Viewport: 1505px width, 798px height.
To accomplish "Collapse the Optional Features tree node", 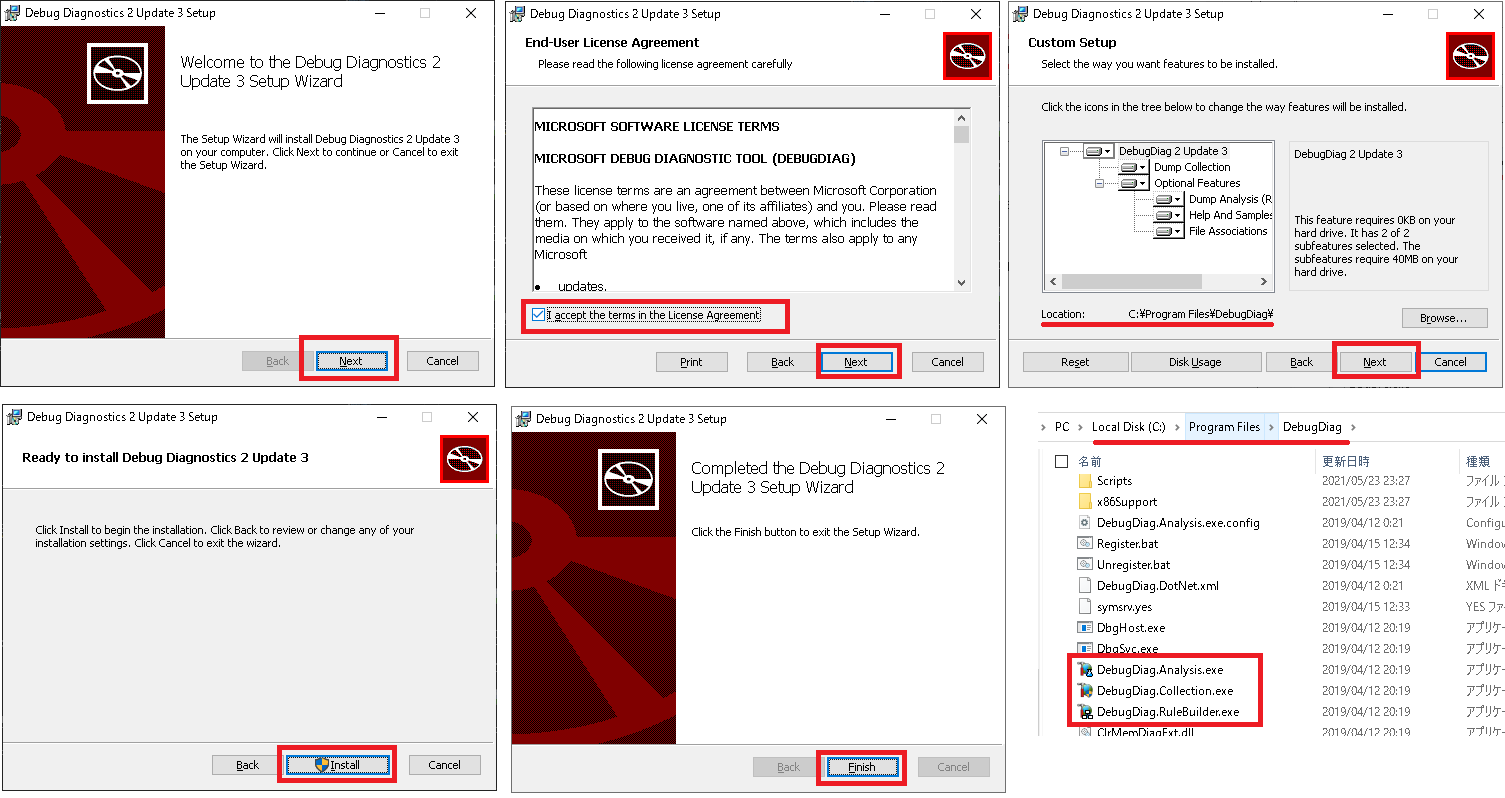I will point(1099,183).
